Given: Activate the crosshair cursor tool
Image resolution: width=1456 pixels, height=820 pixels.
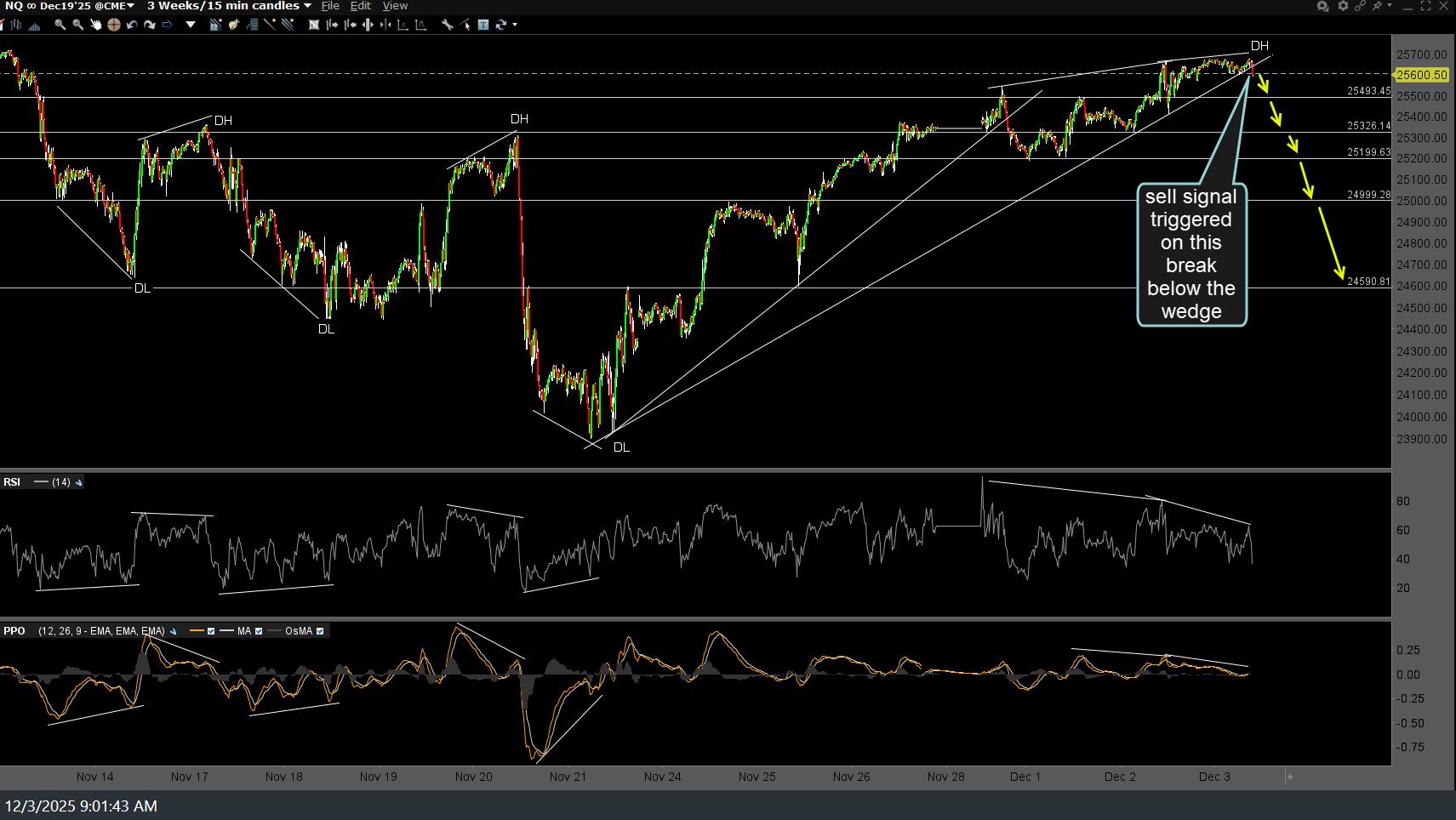Looking at the screenshot, I should pyautogui.click(x=113, y=25).
